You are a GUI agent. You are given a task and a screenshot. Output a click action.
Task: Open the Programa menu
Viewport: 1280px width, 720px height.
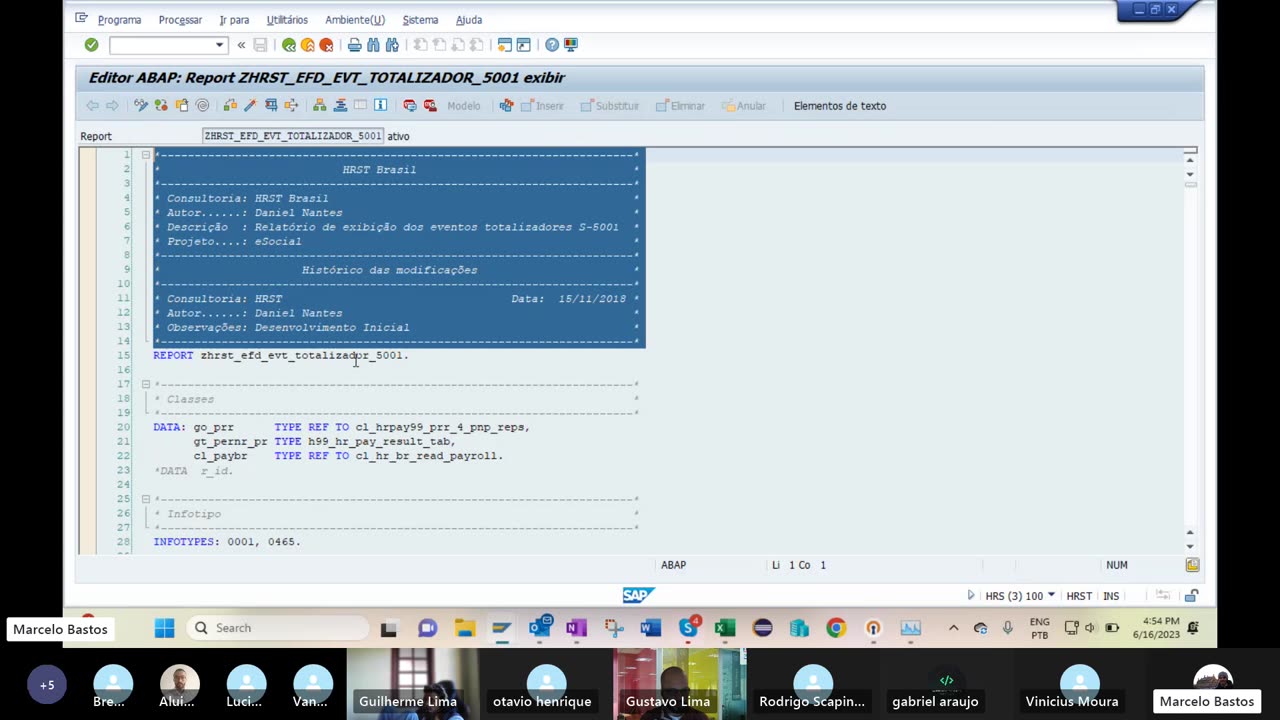click(x=119, y=20)
